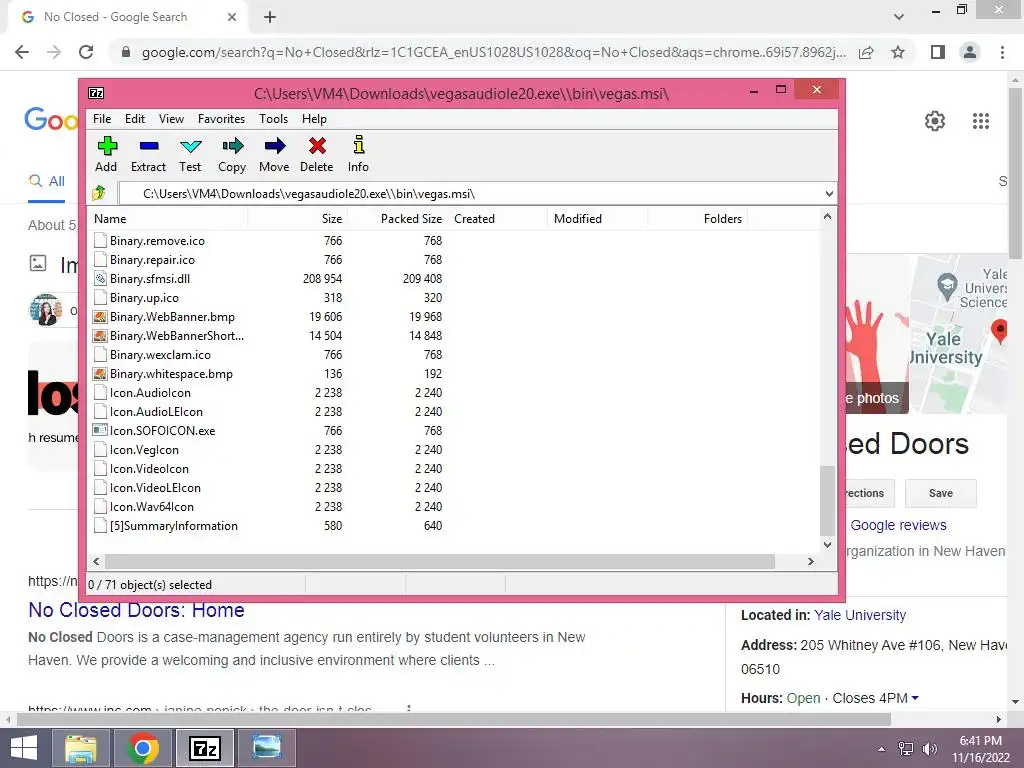The image size is (1024, 768).
Task: Click Chrome's share page icon
Action: [866, 52]
